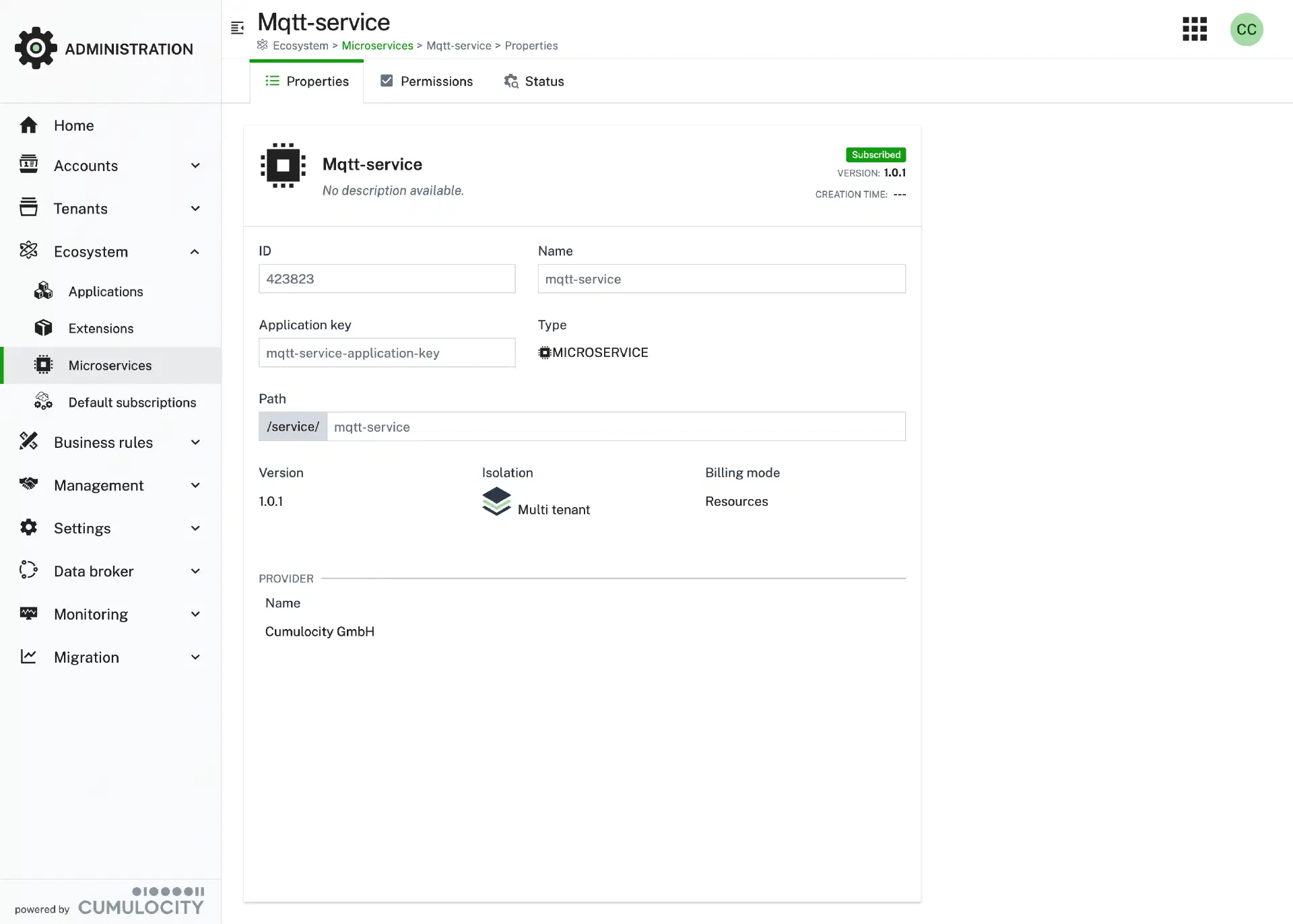Select Microservices in the sidebar

[x=110, y=366]
